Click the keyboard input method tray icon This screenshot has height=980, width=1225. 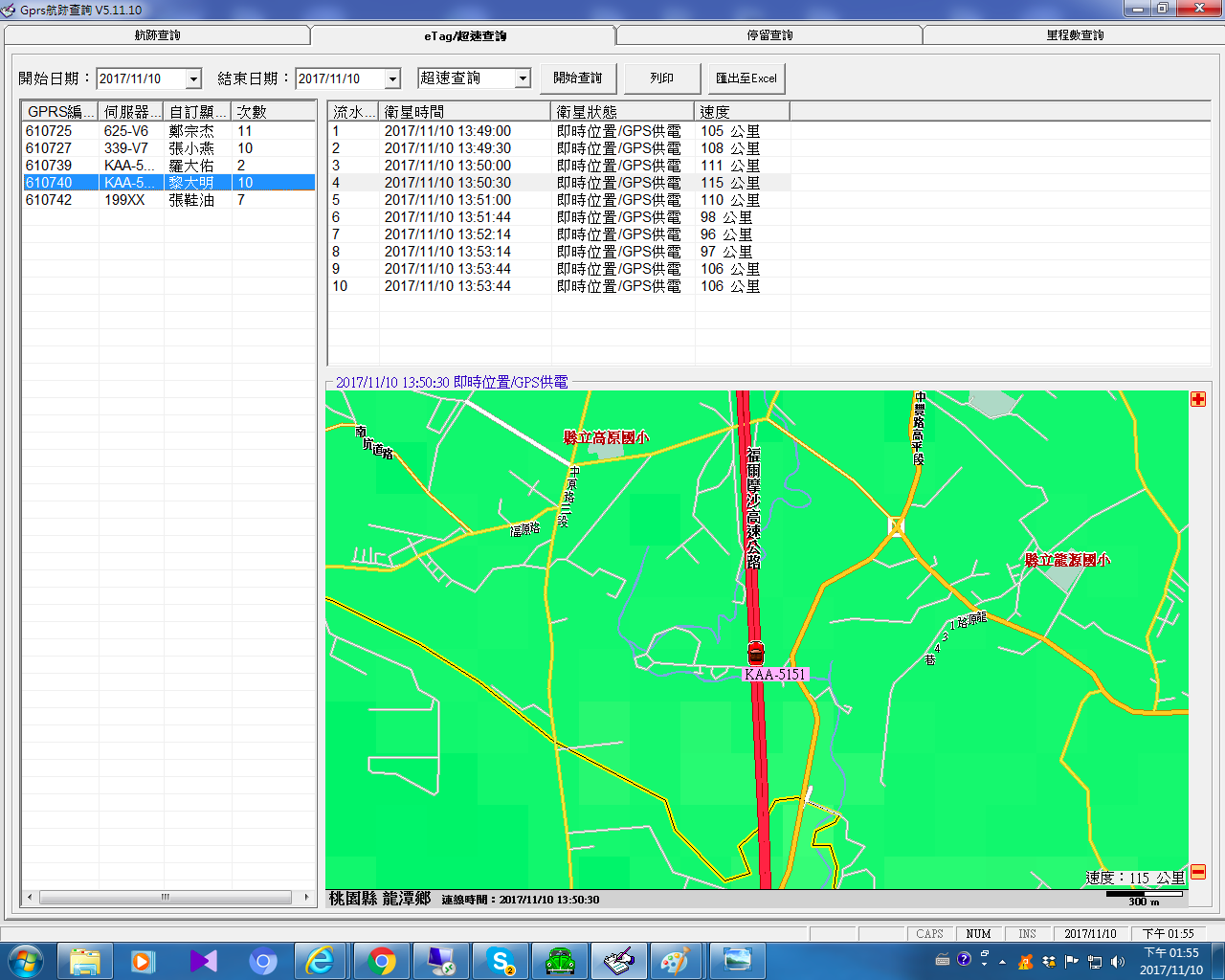(943, 959)
